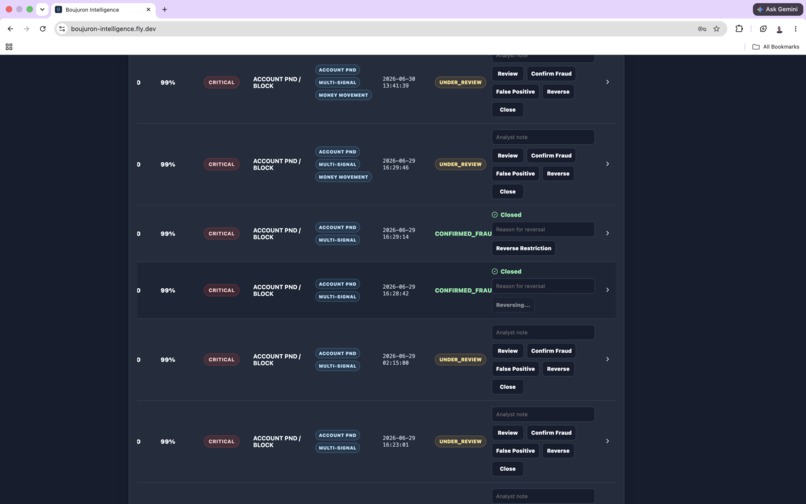The width and height of the screenshot is (806, 504).
Task: Click the Ask Gemini button
Action: [x=777, y=9]
